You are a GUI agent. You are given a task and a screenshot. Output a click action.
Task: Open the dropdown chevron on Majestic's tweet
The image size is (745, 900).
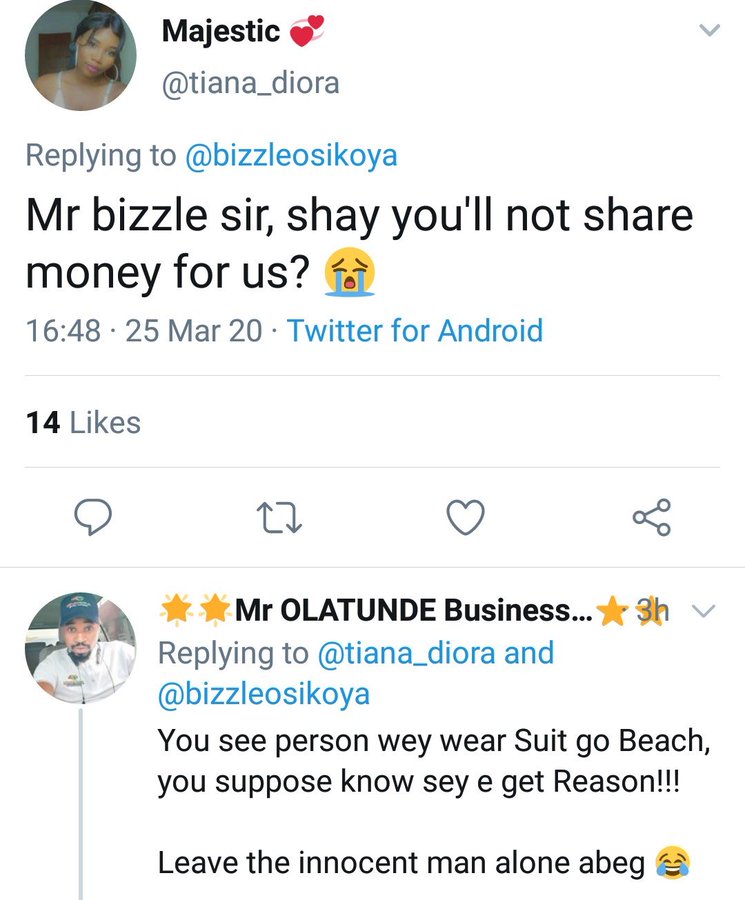click(708, 31)
